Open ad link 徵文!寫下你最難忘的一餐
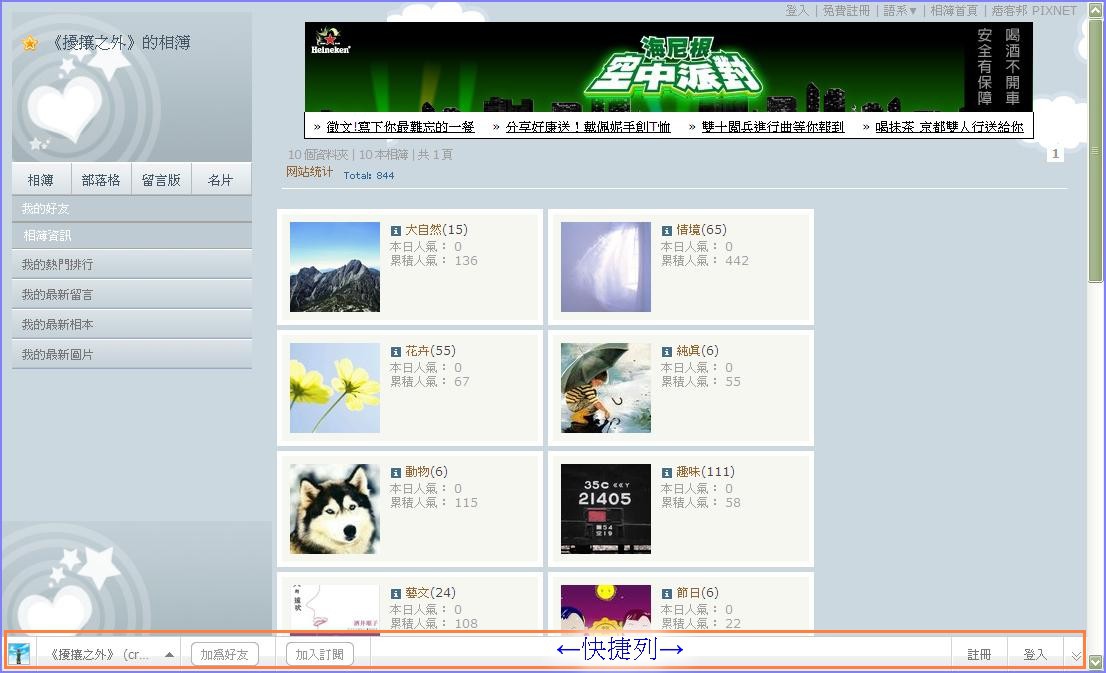 400,127
